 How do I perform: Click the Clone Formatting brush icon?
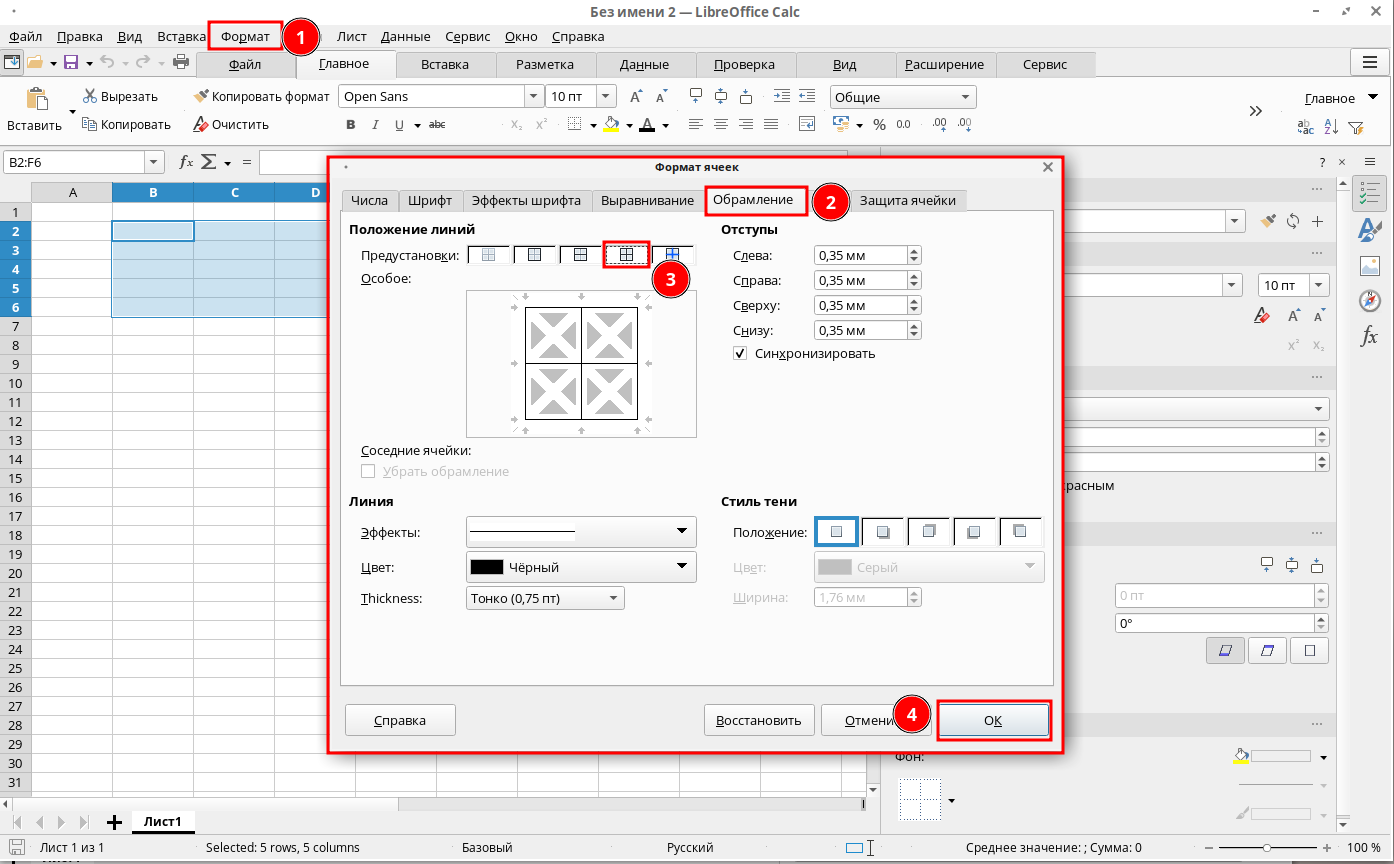(201, 97)
